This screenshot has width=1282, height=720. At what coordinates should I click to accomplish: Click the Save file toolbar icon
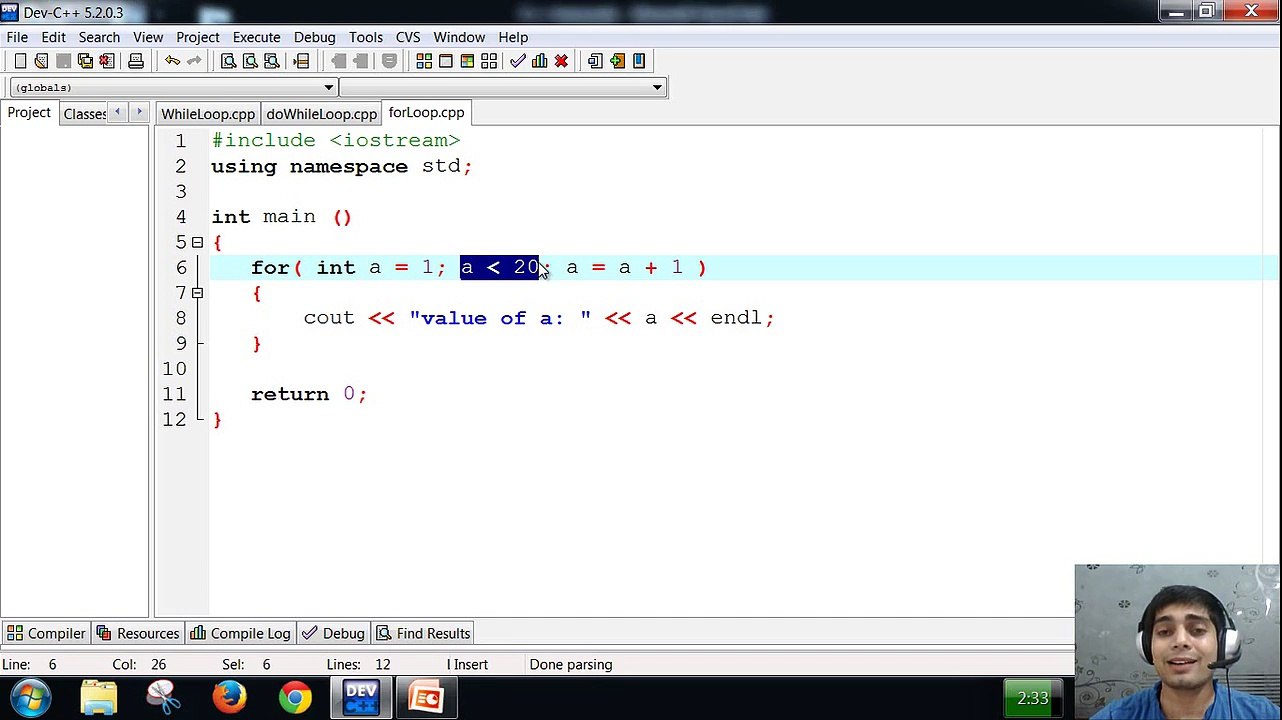tap(63, 61)
